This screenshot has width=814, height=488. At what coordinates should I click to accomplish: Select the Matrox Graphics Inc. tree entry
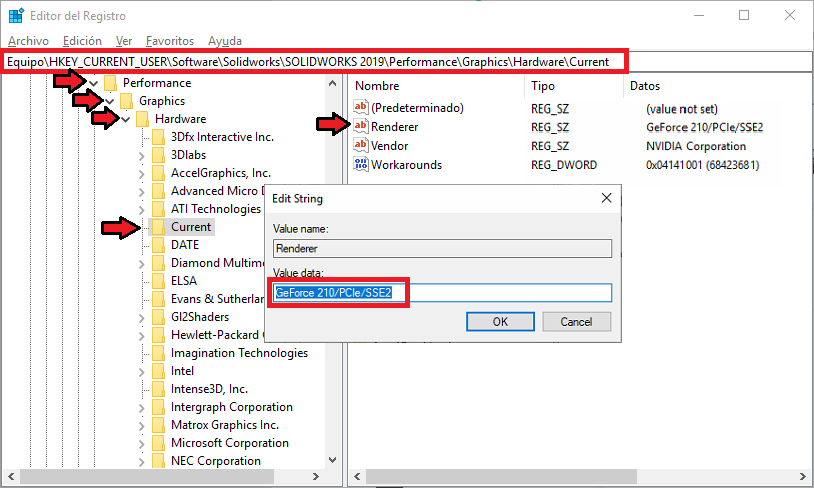(225, 425)
